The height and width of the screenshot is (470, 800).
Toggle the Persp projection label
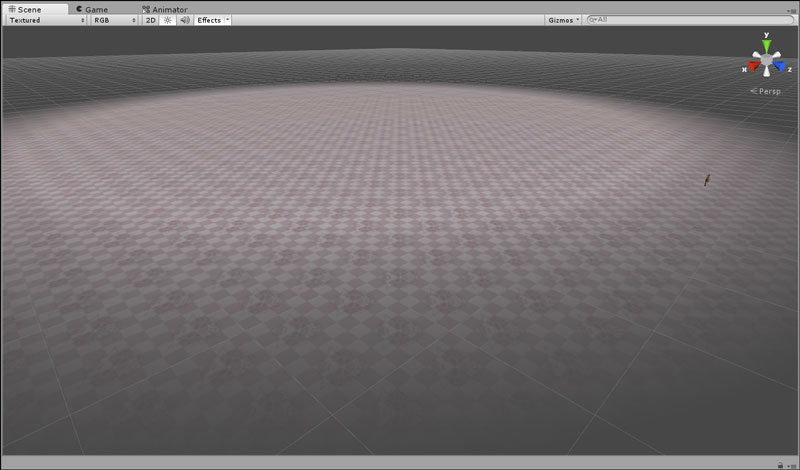[765, 91]
